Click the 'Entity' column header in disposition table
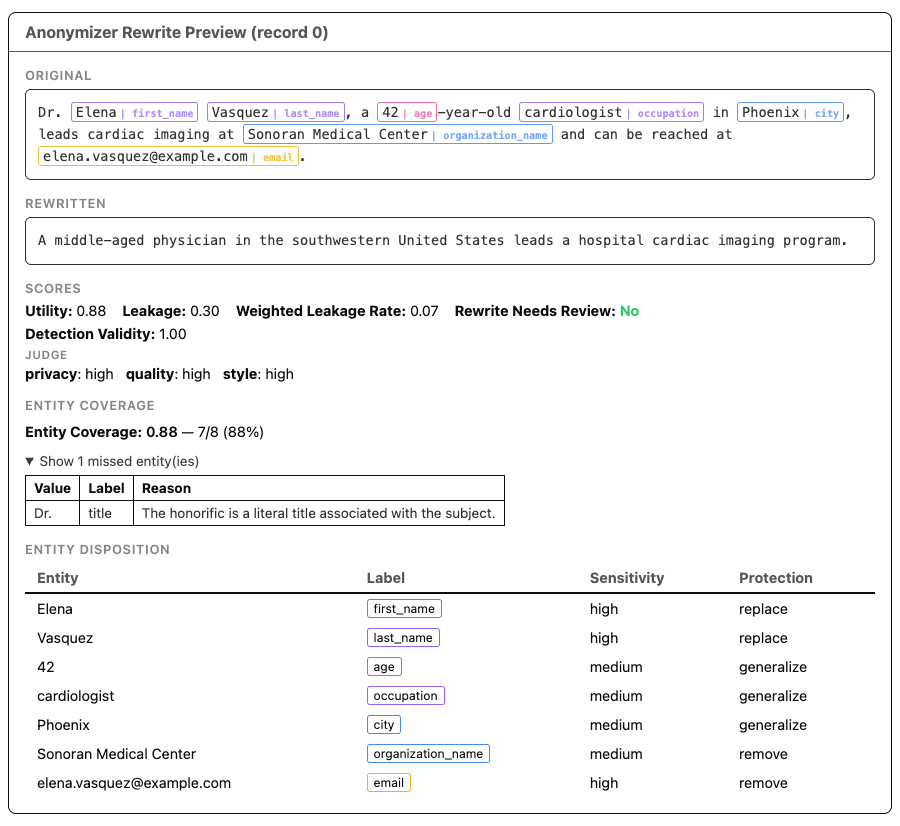 tap(57, 578)
